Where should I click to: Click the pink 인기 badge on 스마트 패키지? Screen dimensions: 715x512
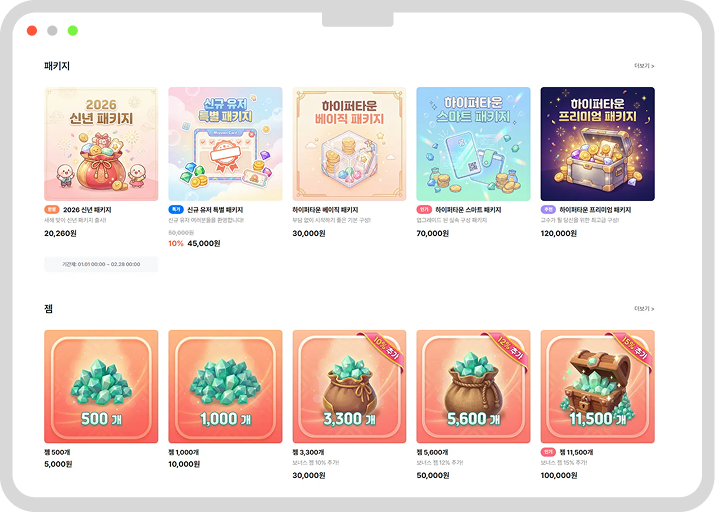click(424, 210)
